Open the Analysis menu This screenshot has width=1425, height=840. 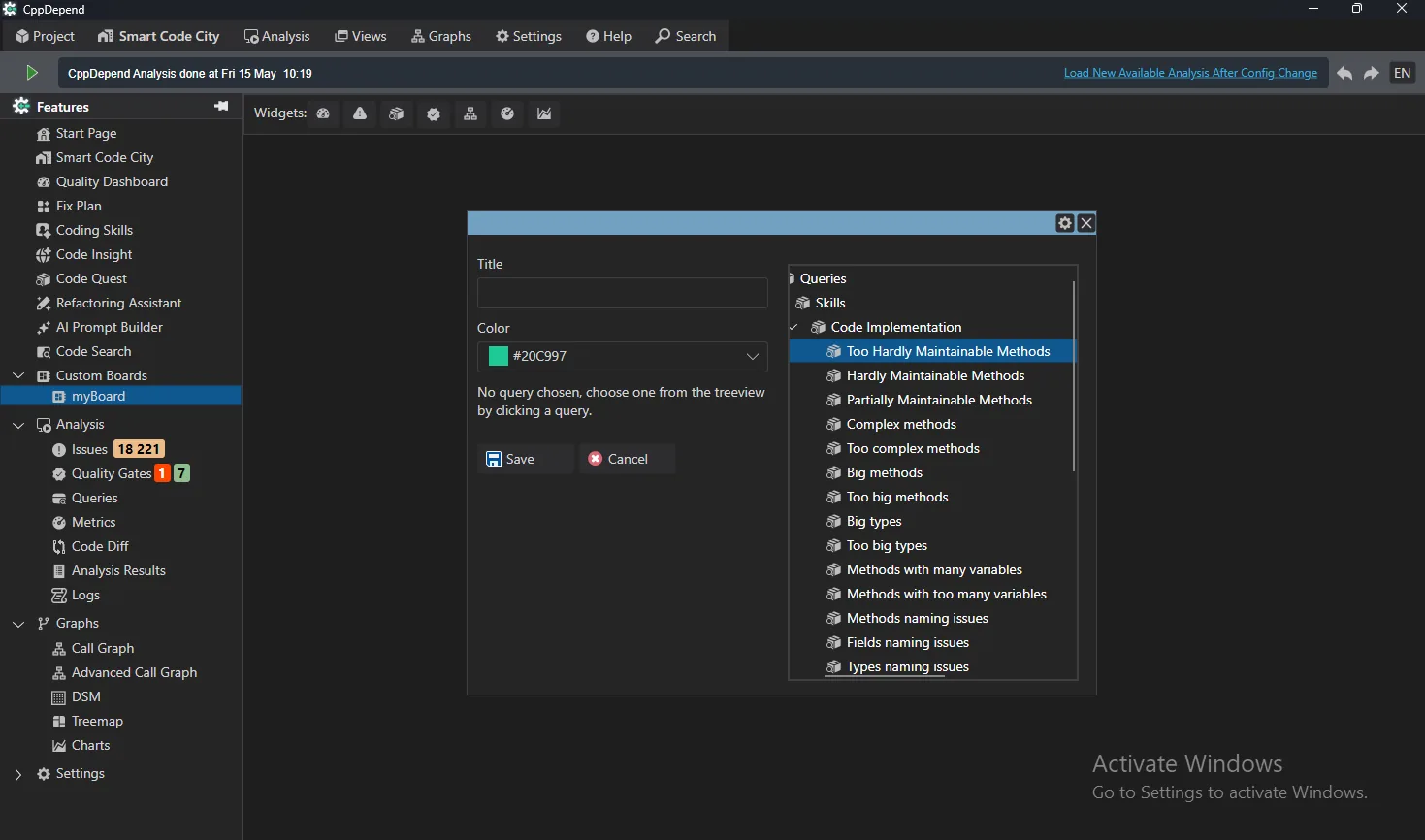pyautogui.click(x=277, y=36)
